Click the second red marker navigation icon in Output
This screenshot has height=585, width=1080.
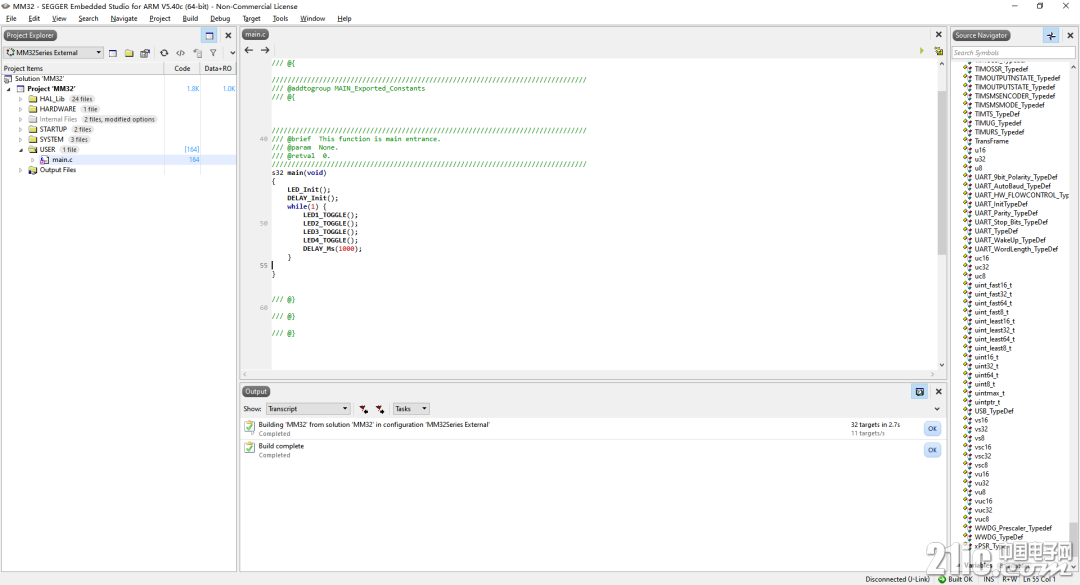380,409
